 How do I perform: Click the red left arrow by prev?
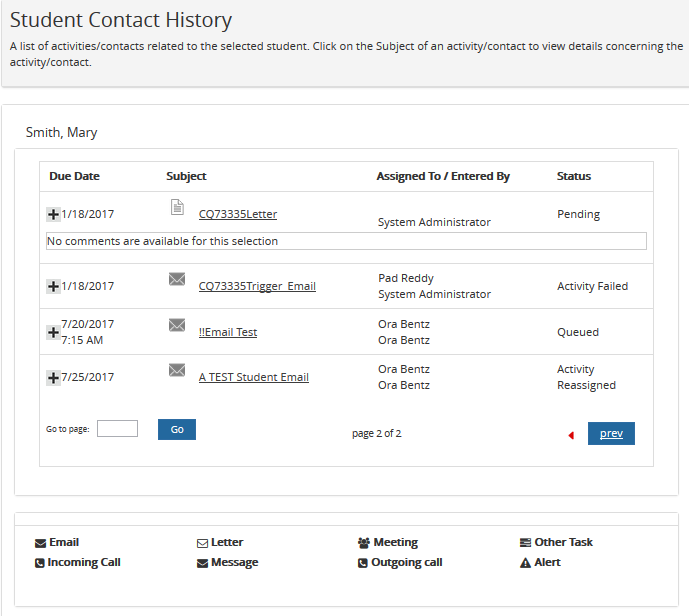[571, 435]
